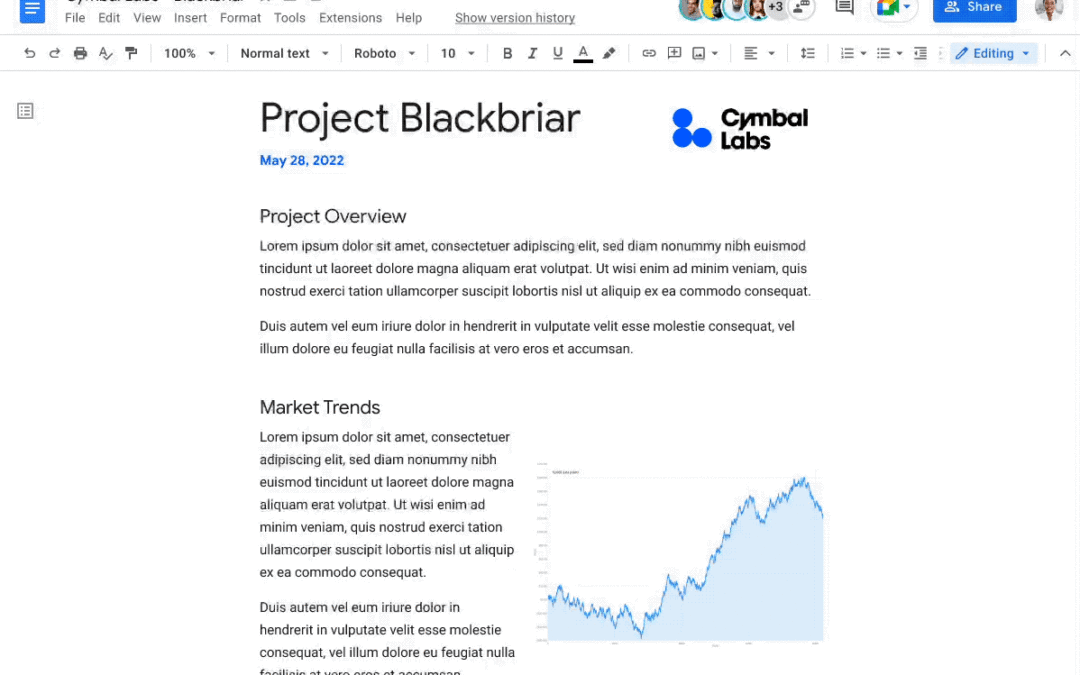Screen dimensions: 1080x675
Task: Open the Roboto font dropdown
Action: click(384, 53)
